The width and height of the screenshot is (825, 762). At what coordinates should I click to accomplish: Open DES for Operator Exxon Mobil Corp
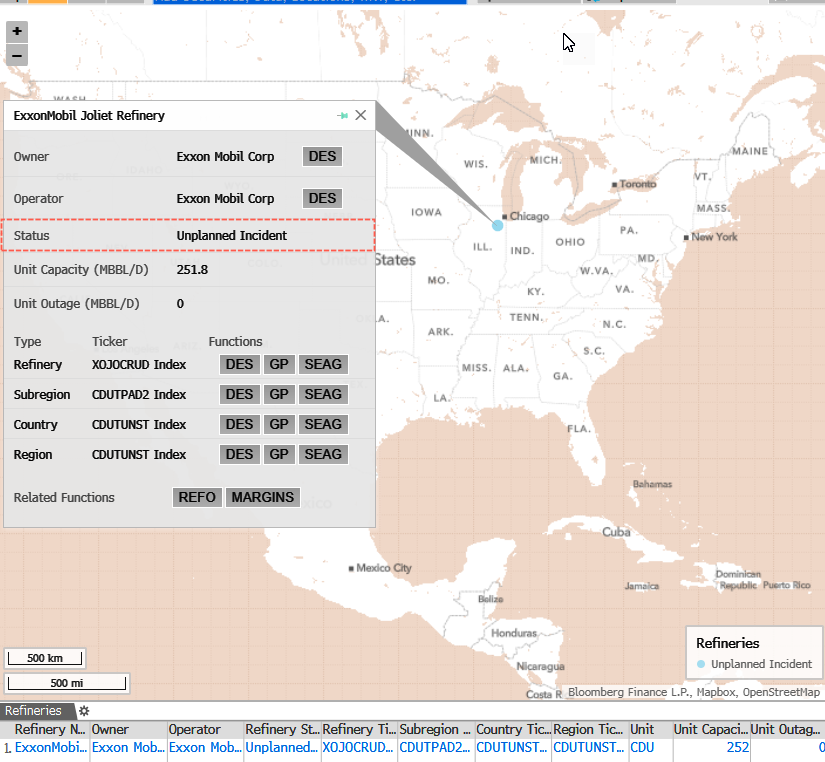tap(322, 198)
